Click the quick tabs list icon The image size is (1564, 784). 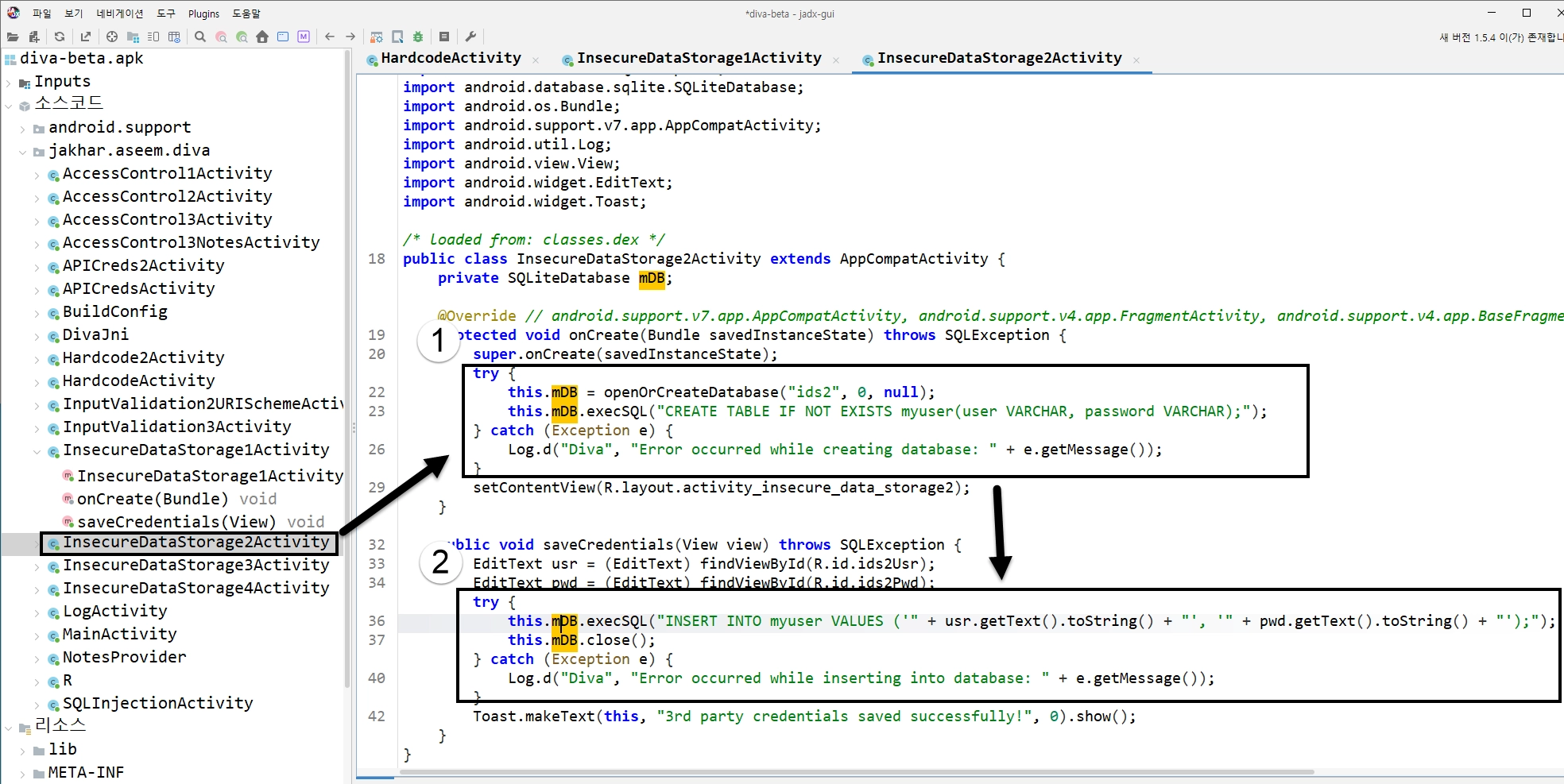153,37
